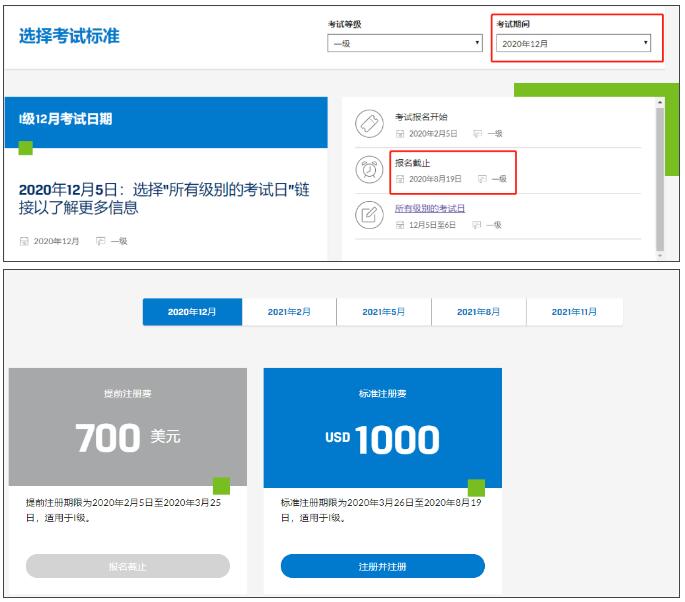This screenshot has height=602, width=685.
Task: Click the level tag icon beside 2020年8月19日
Action: [x=482, y=179]
